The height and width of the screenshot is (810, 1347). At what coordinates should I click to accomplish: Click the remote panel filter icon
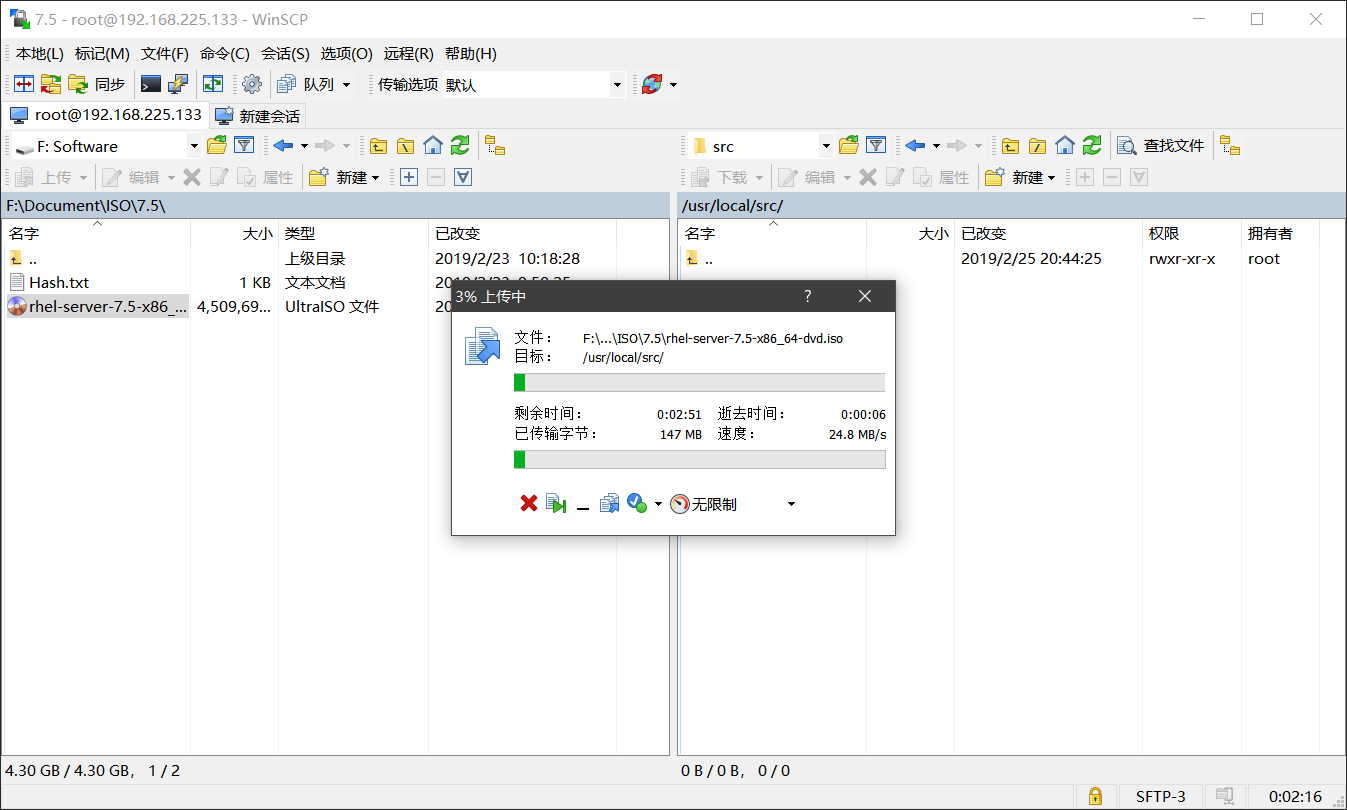(x=876, y=146)
